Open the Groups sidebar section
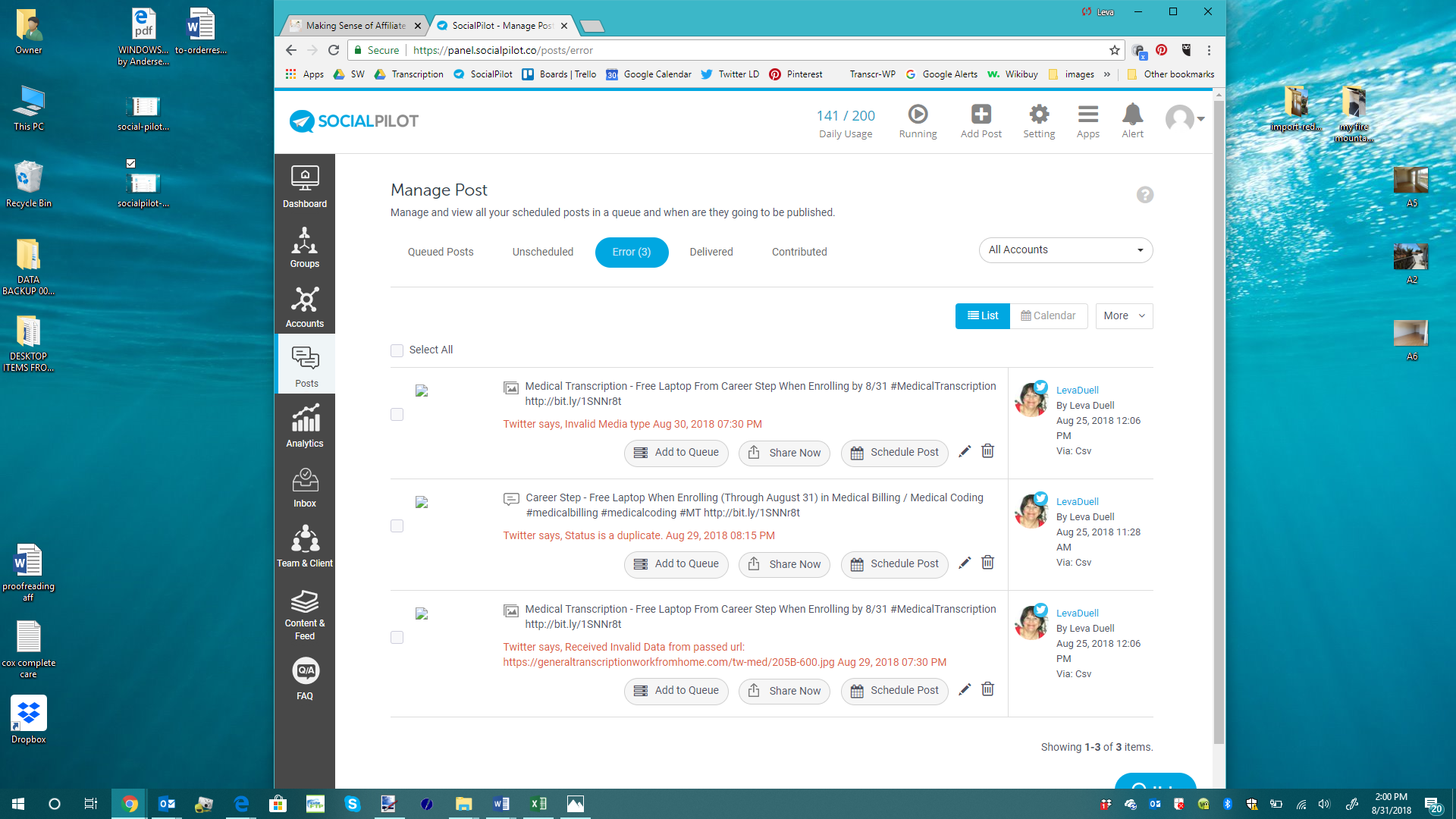 305,246
